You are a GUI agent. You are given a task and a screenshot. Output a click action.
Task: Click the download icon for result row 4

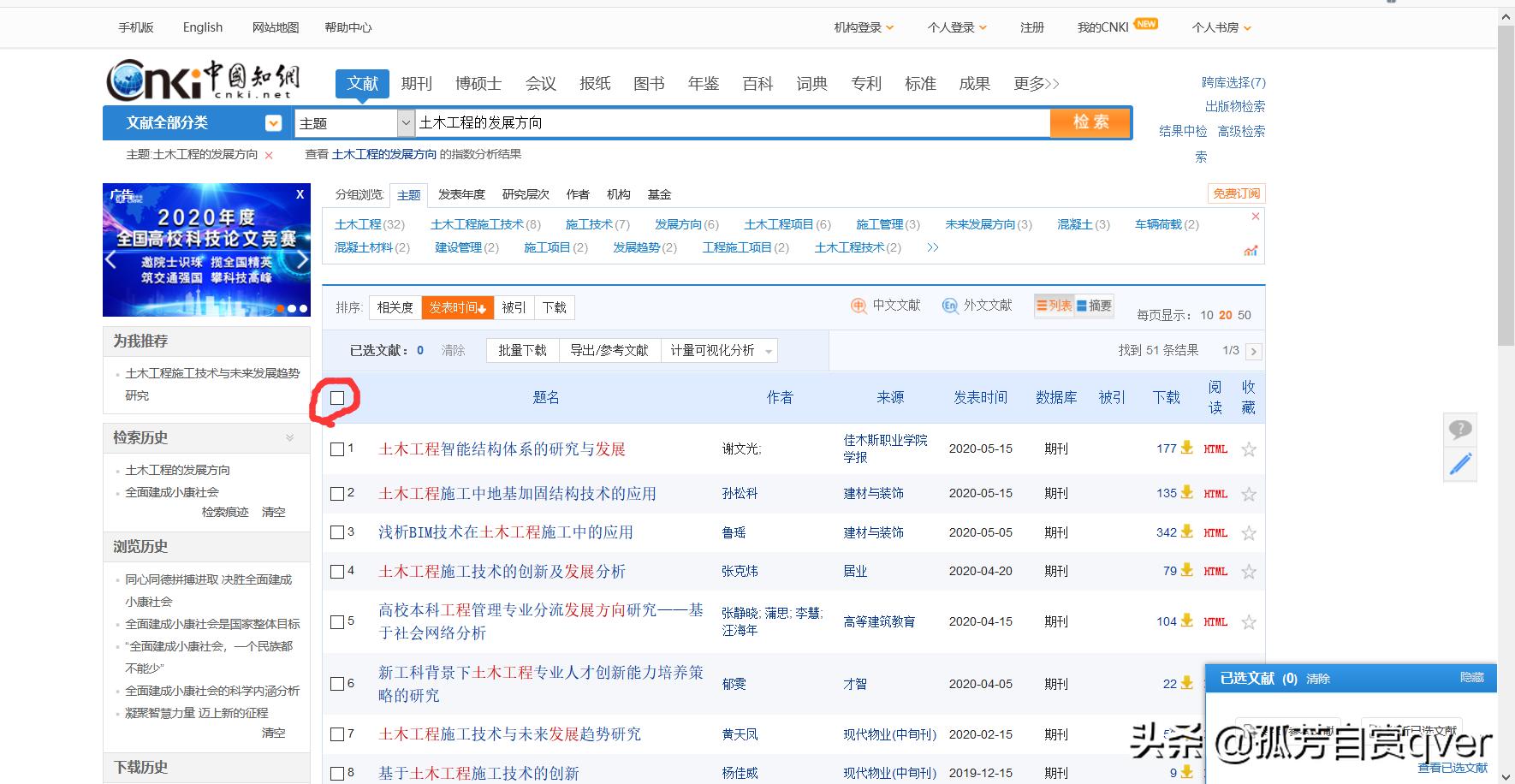1186,570
